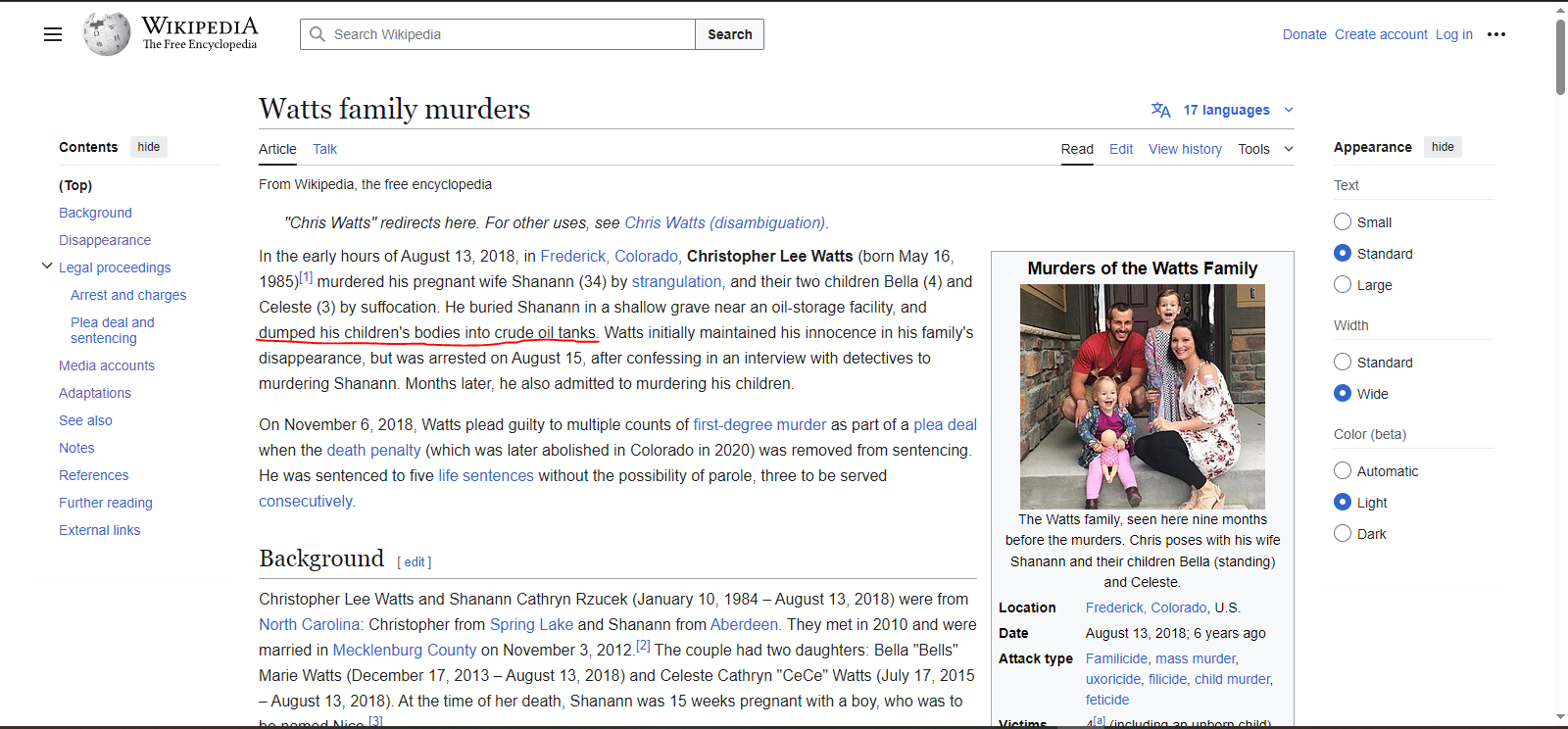Image resolution: width=1568 pixels, height=729 pixels.
Task: Open the Familicide link in infobox
Action: click(x=1116, y=658)
